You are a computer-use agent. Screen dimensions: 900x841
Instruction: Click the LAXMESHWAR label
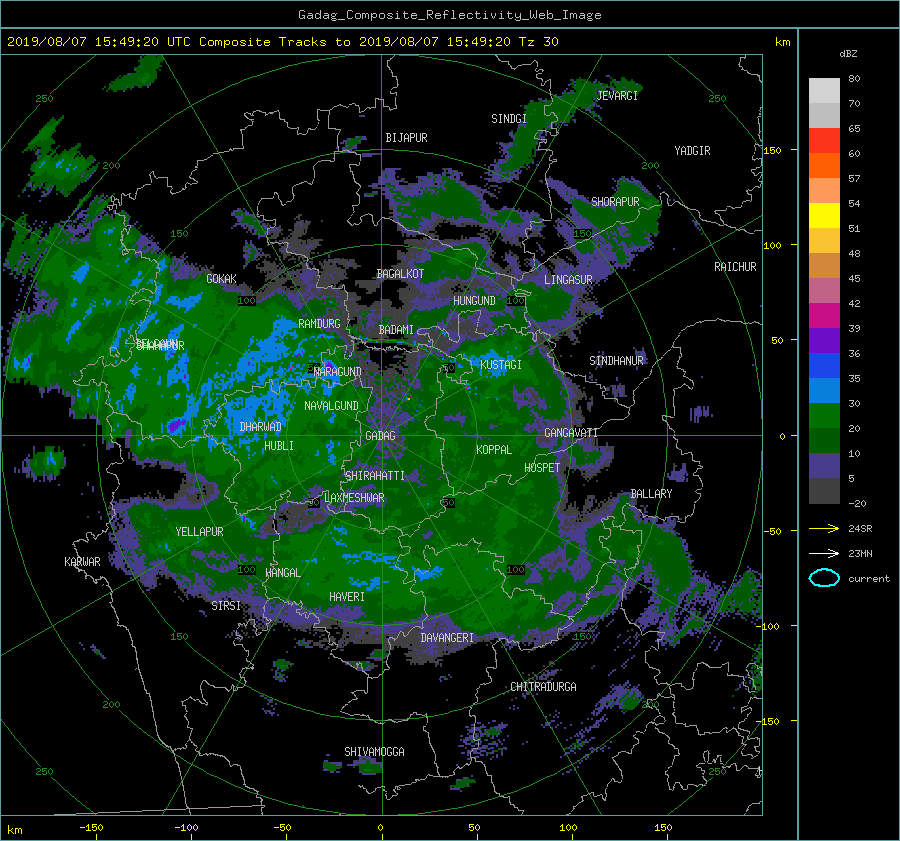pos(354,498)
